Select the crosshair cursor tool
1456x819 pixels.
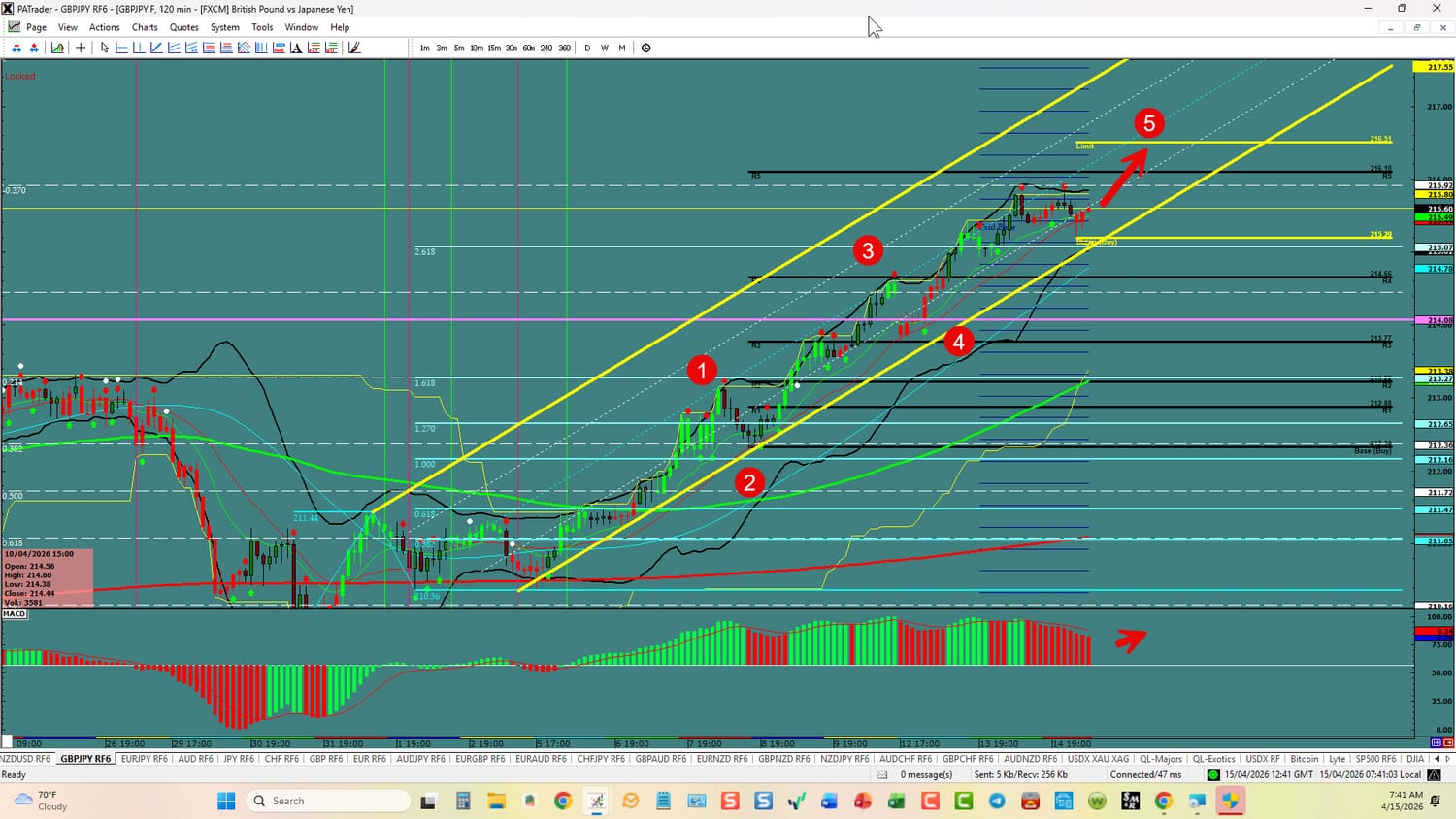point(81,48)
